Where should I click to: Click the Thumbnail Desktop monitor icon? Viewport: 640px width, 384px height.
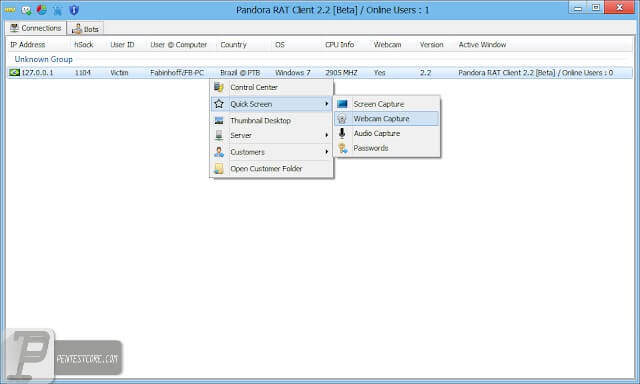pyautogui.click(x=219, y=120)
